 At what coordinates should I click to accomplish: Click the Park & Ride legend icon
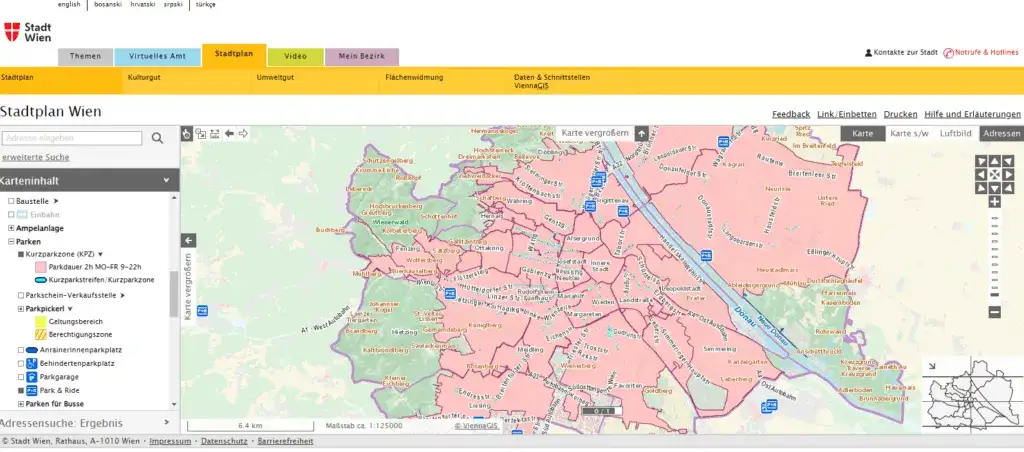click(31, 391)
